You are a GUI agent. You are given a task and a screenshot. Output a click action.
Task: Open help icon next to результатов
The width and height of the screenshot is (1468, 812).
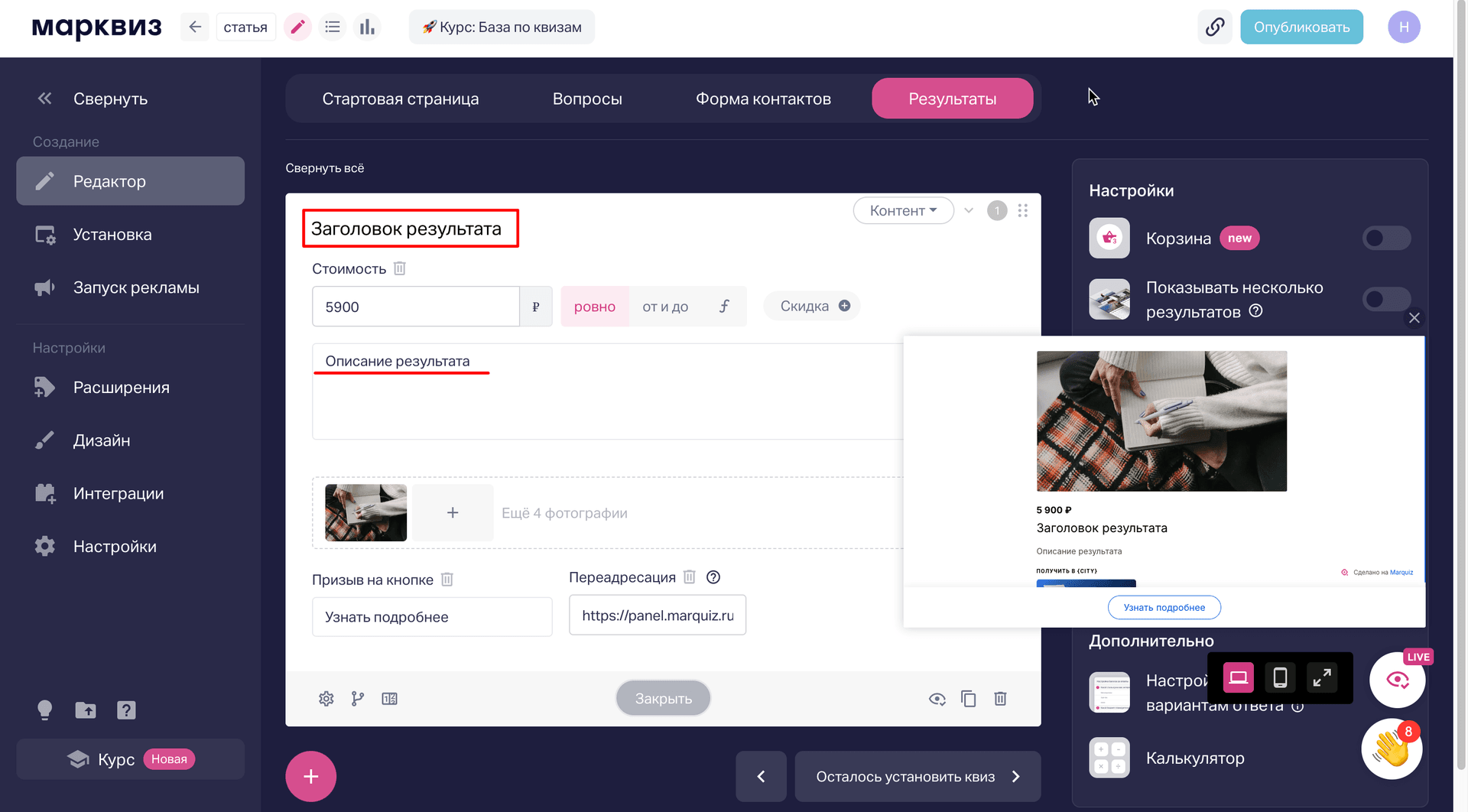1255,311
